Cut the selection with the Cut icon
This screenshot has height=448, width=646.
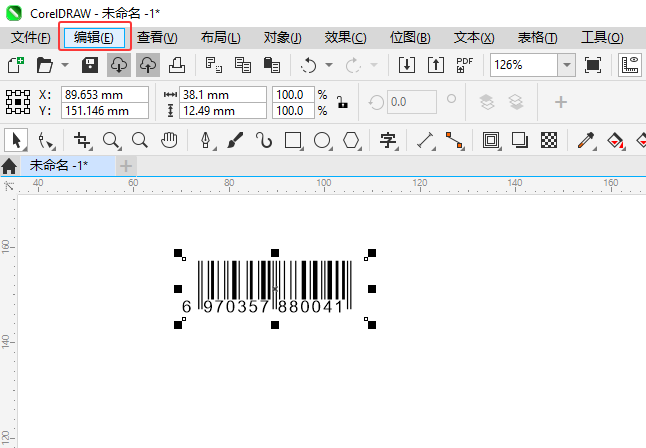(x=214, y=65)
